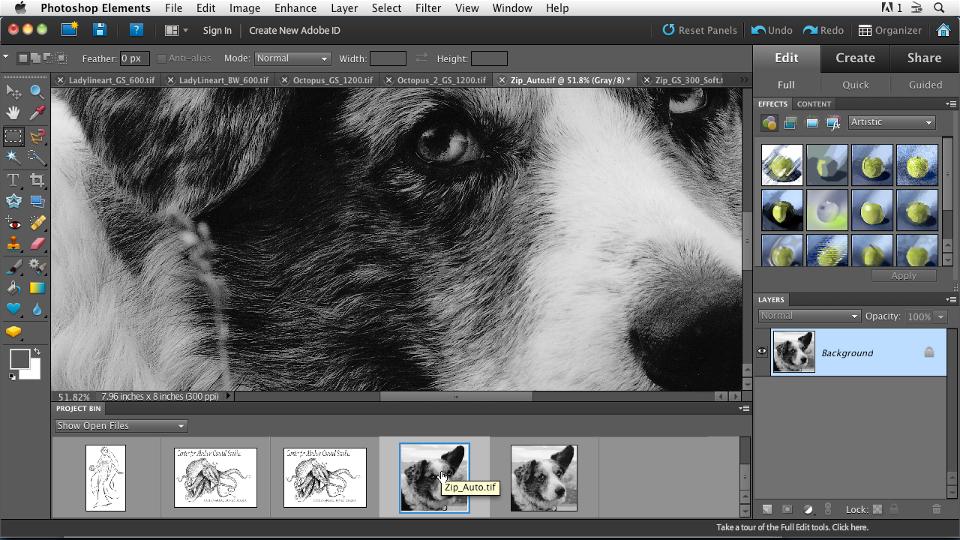Switch to the Share tab
Screen dimensions: 960x540
[x=924, y=58]
